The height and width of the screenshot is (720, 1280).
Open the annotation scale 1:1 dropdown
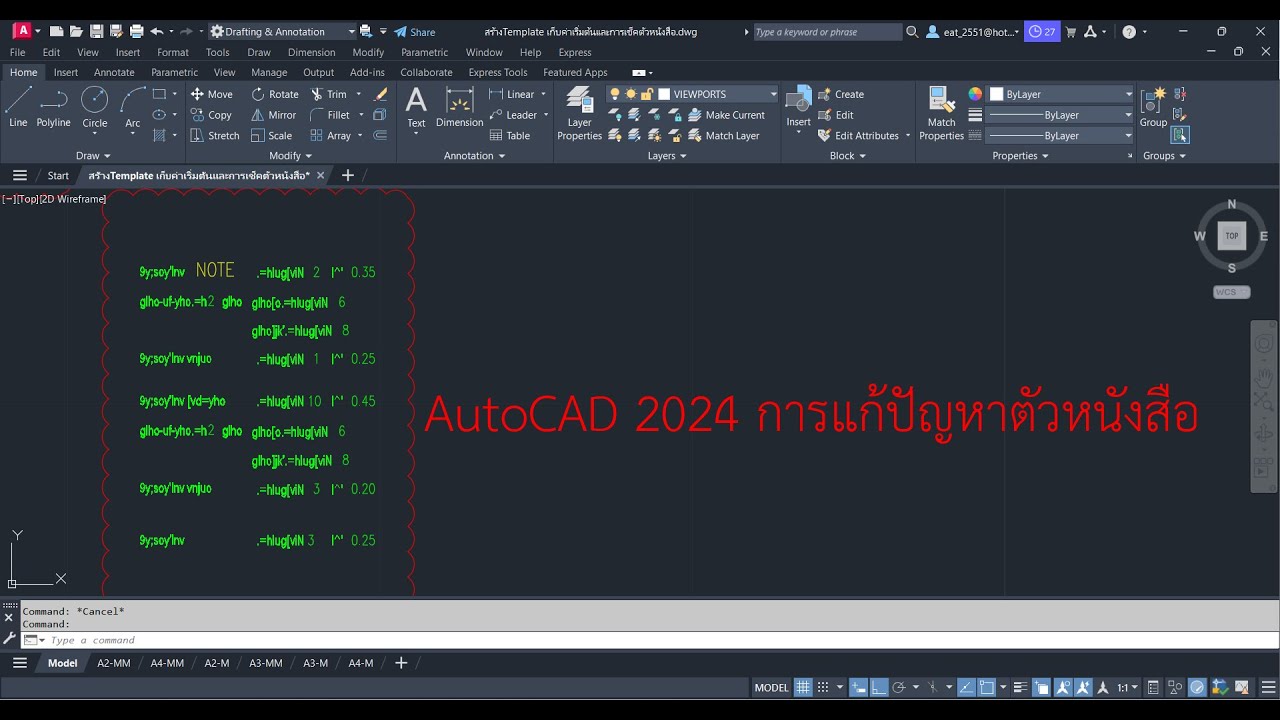[x=1127, y=688]
